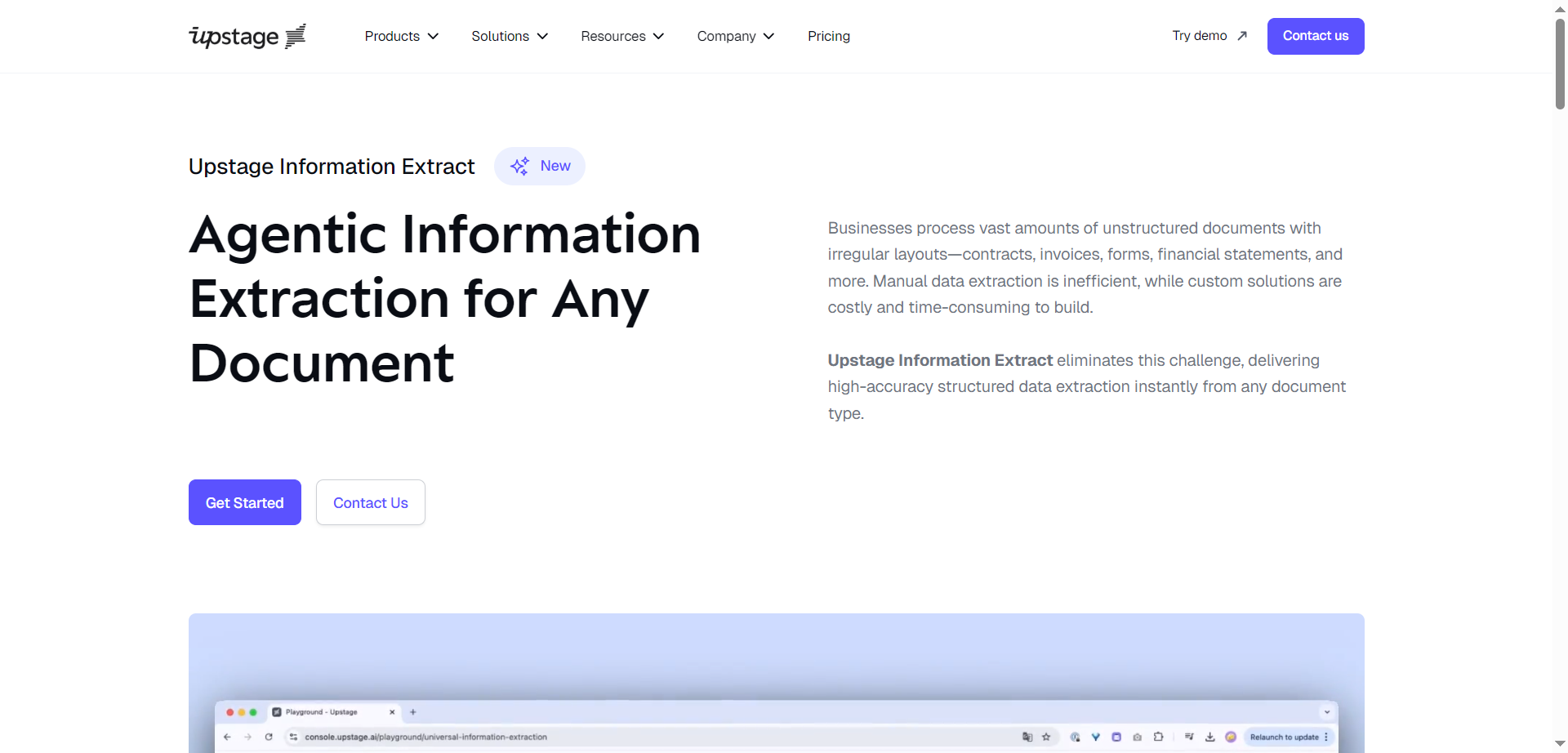The image size is (1568, 753).
Task: Click the Upstage Information Extract subtitle
Action: (x=332, y=167)
